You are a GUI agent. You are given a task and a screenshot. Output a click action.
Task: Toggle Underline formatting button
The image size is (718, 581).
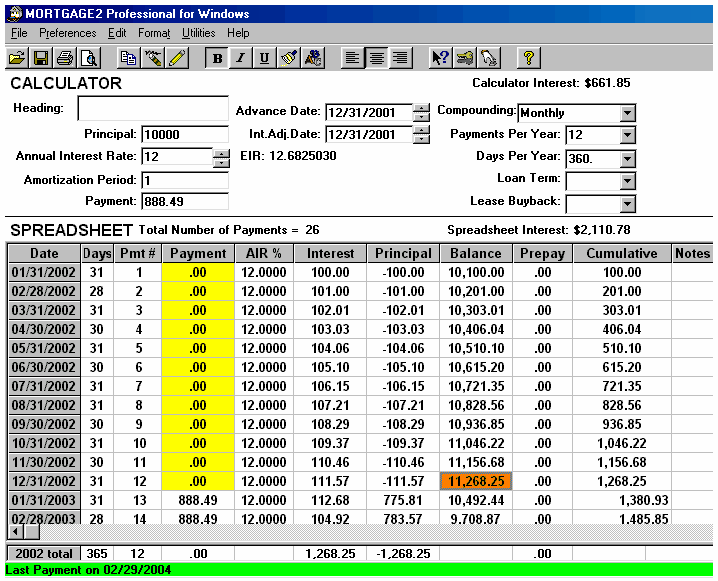(x=264, y=58)
